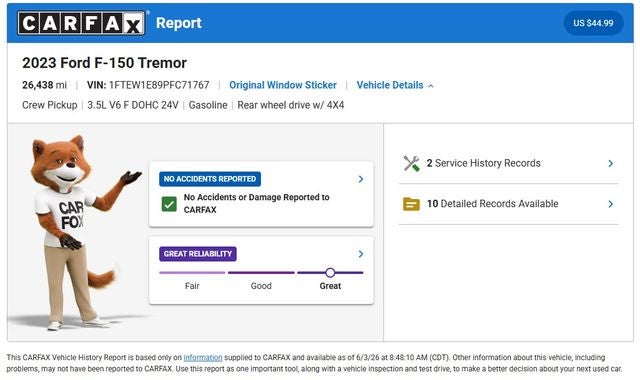Click the 'Gasoline' fuel type text

[x=208, y=105]
